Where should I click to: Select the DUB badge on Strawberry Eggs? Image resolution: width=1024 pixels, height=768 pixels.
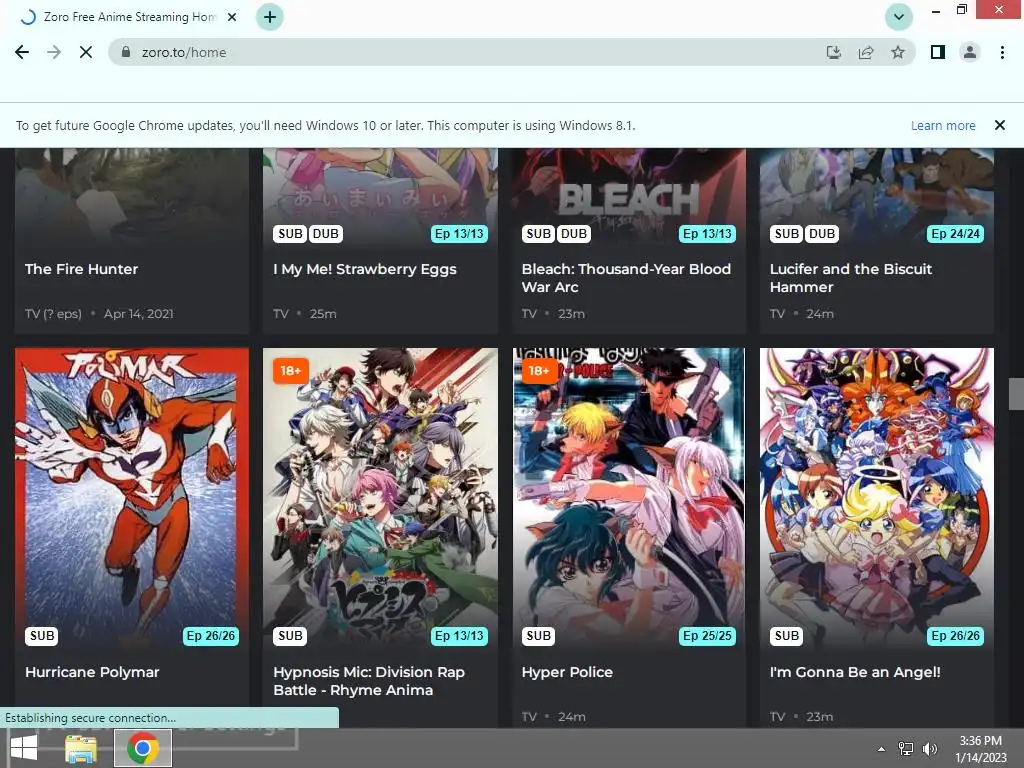click(x=325, y=234)
